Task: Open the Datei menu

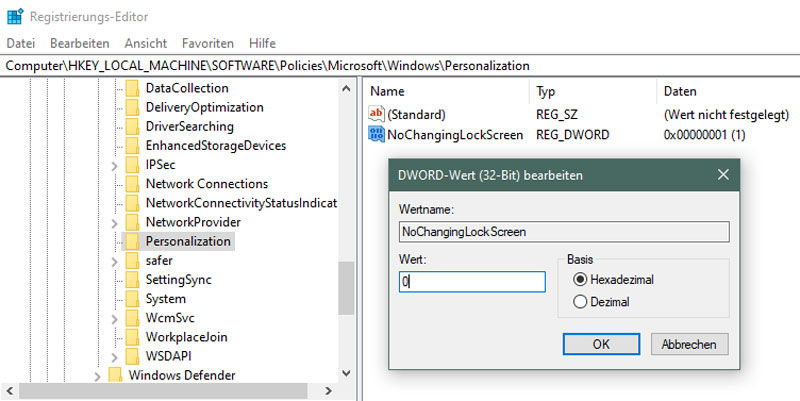Action: [21, 43]
